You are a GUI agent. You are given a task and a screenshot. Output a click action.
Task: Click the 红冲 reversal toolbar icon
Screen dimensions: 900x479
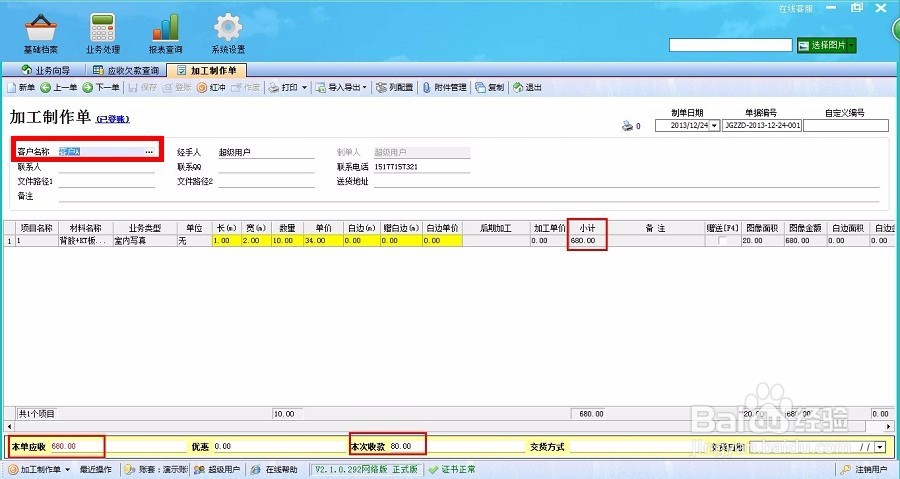tap(211, 87)
